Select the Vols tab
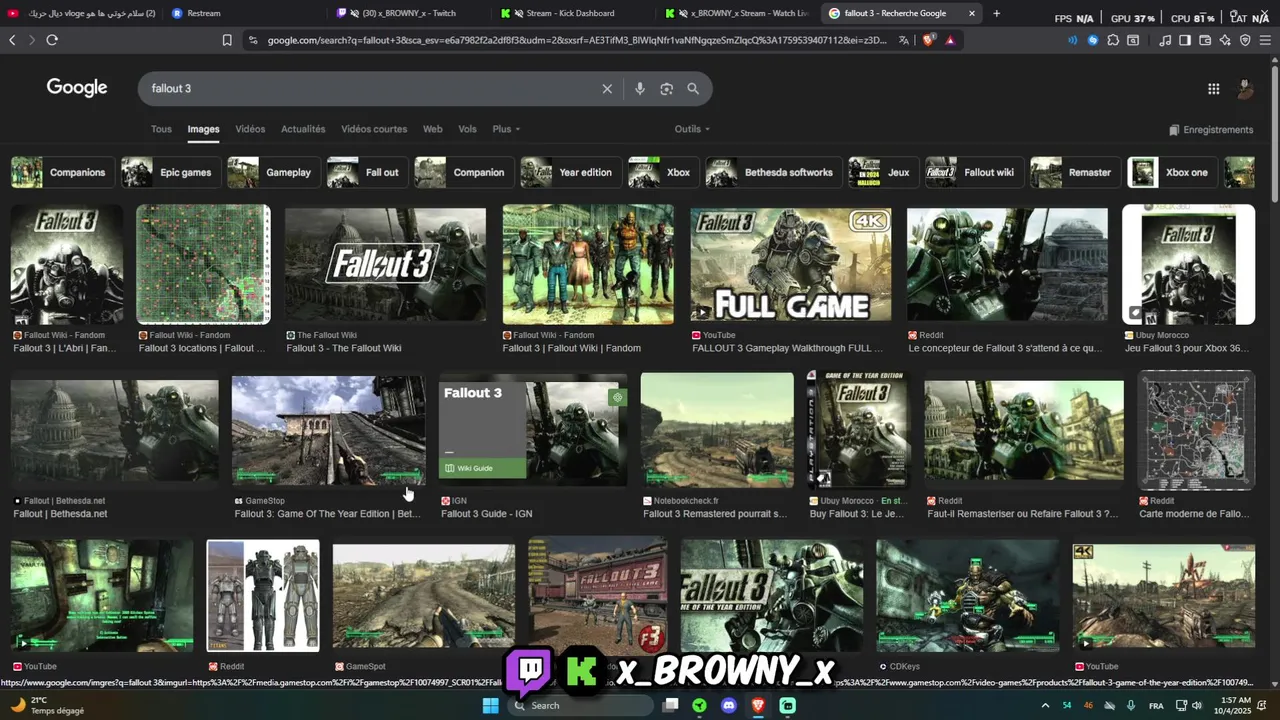 coord(467,129)
